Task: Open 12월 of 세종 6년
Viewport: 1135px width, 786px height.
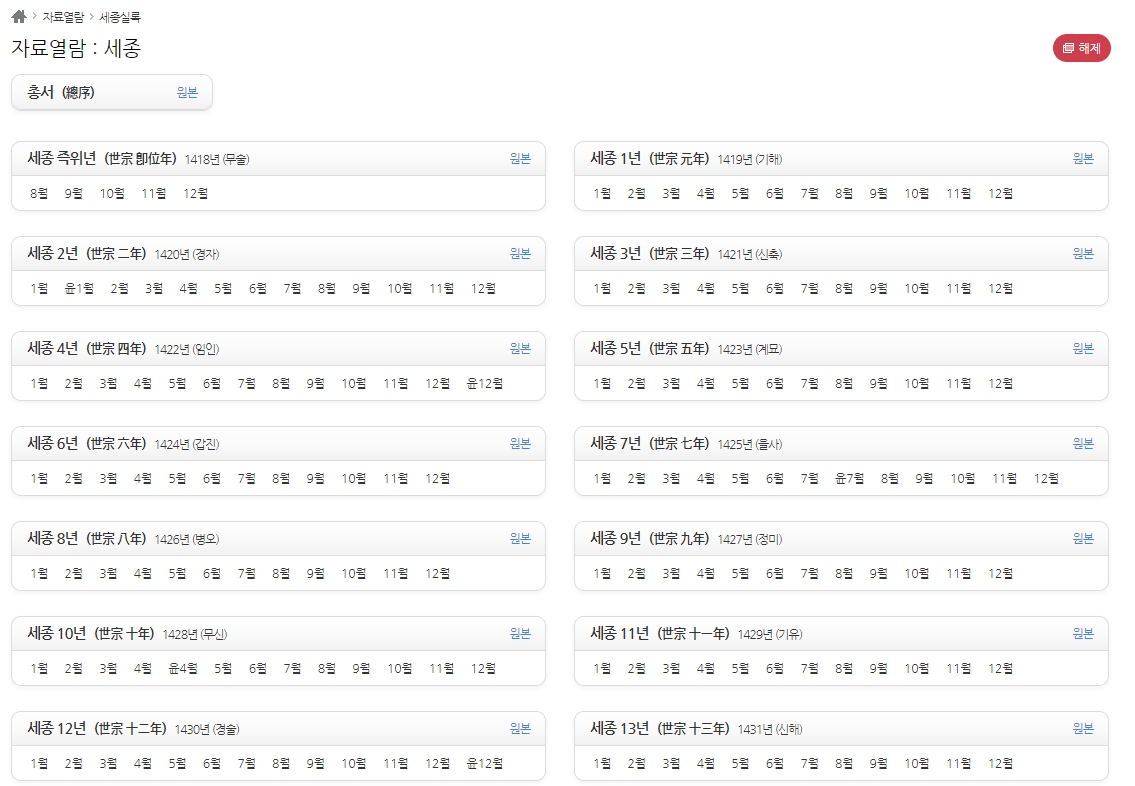Action: [439, 478]
